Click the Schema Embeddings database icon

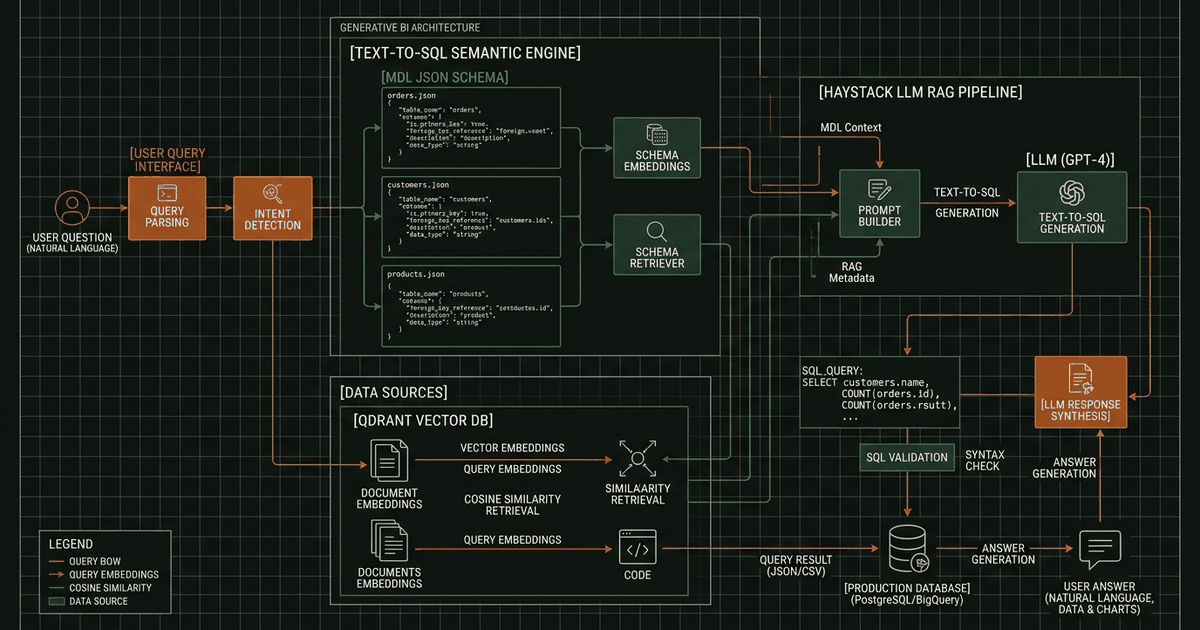pyautogui.click(x=657, y=135)
